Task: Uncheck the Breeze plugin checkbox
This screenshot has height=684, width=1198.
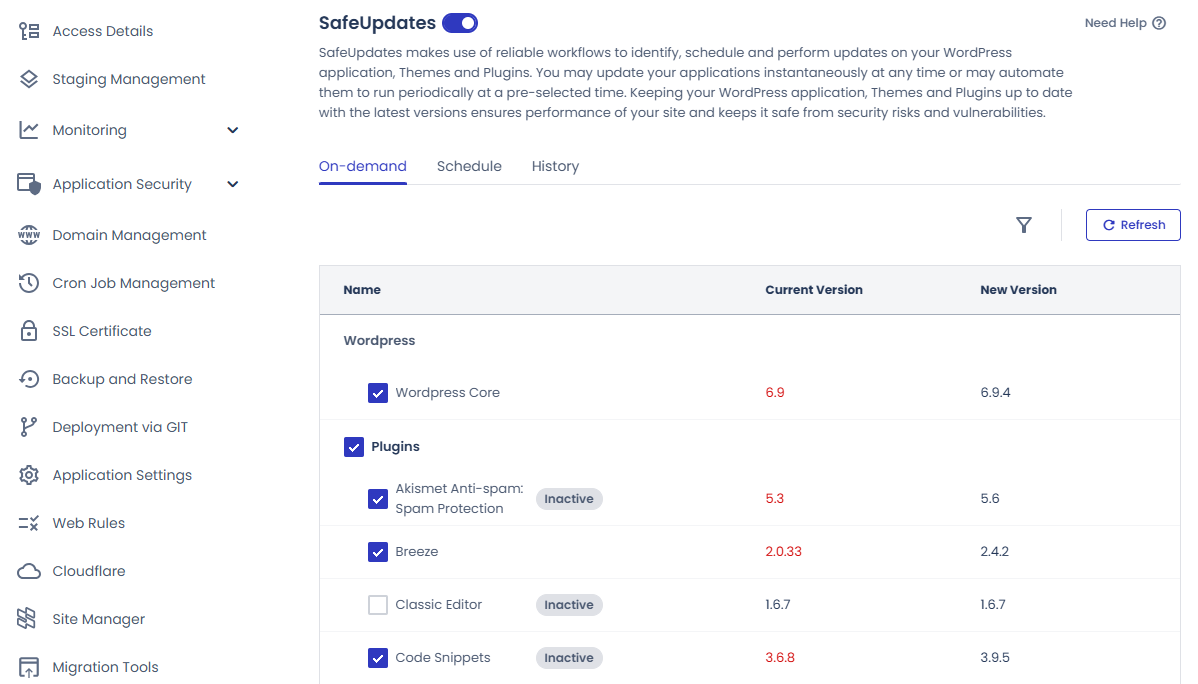Action: (377, 552)
